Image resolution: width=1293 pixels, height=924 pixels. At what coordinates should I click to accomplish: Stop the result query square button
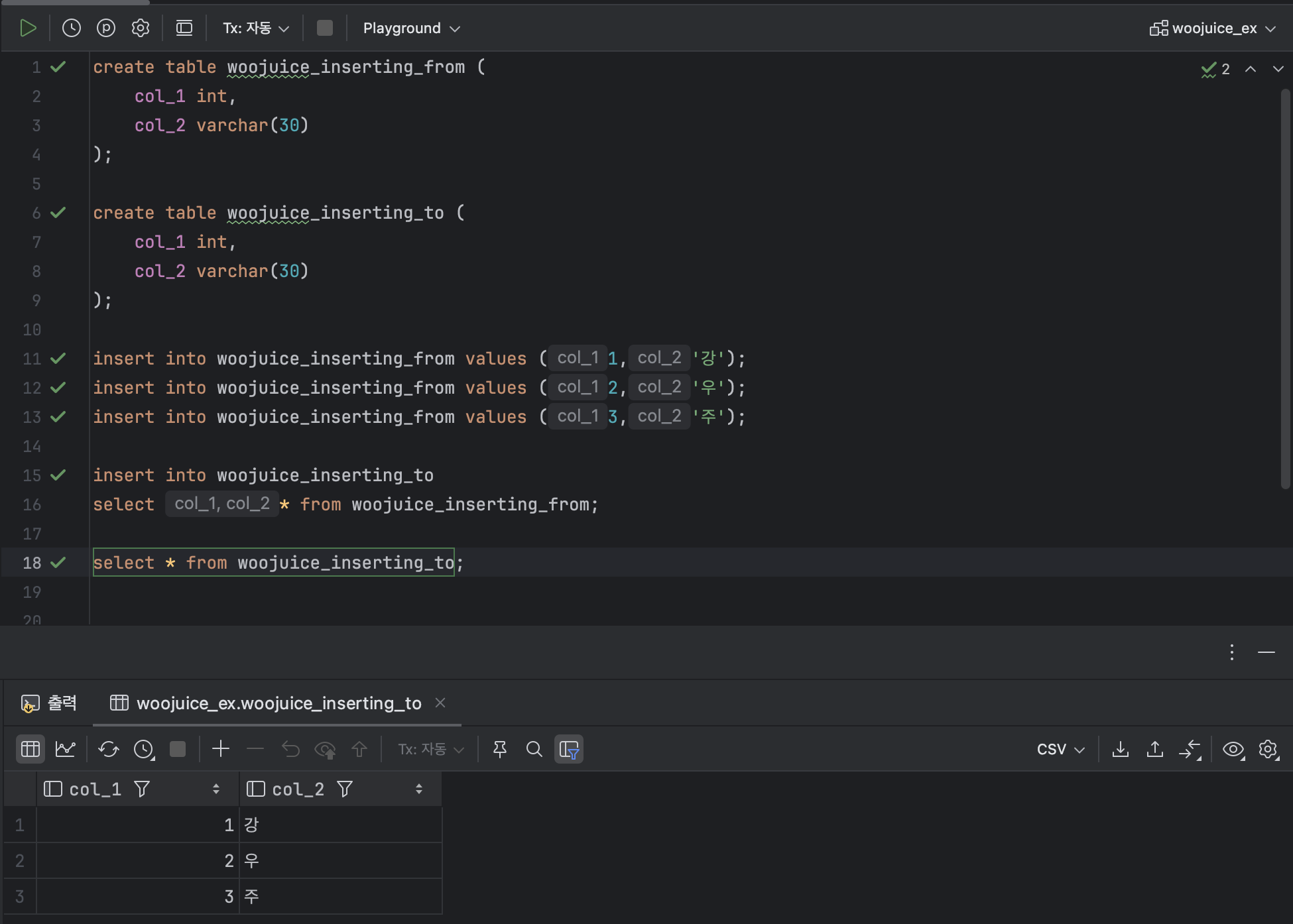pos(178,749)
